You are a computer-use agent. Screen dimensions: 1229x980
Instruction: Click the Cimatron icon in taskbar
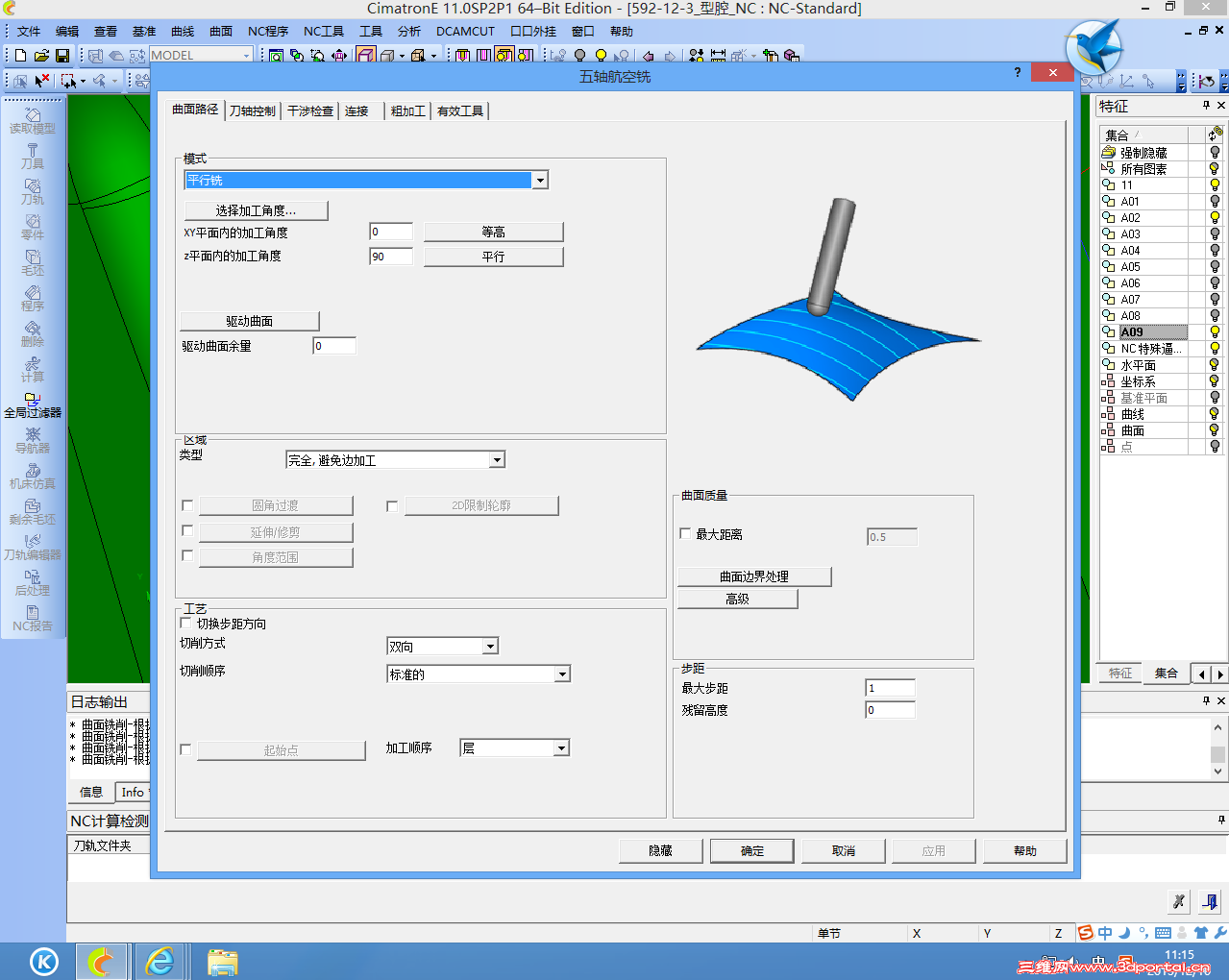(x=102, y=961)
